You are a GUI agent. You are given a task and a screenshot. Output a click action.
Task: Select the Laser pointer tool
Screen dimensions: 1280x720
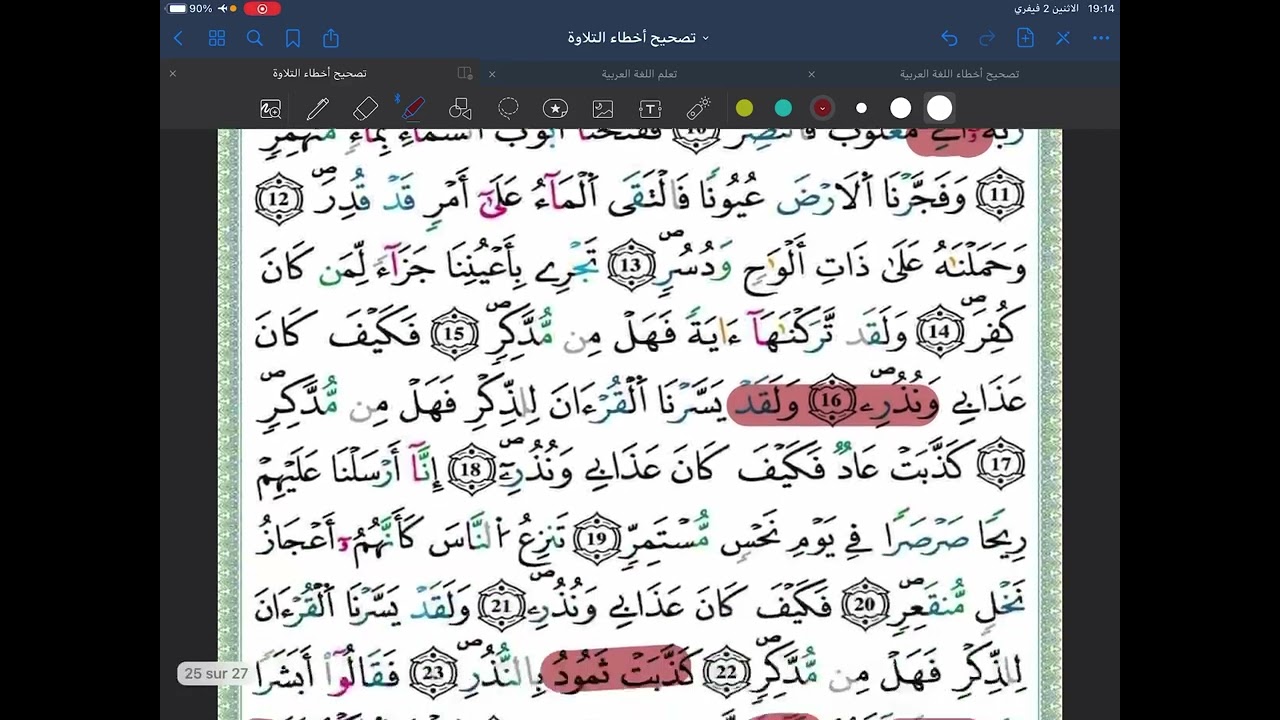tap(698, 109)
